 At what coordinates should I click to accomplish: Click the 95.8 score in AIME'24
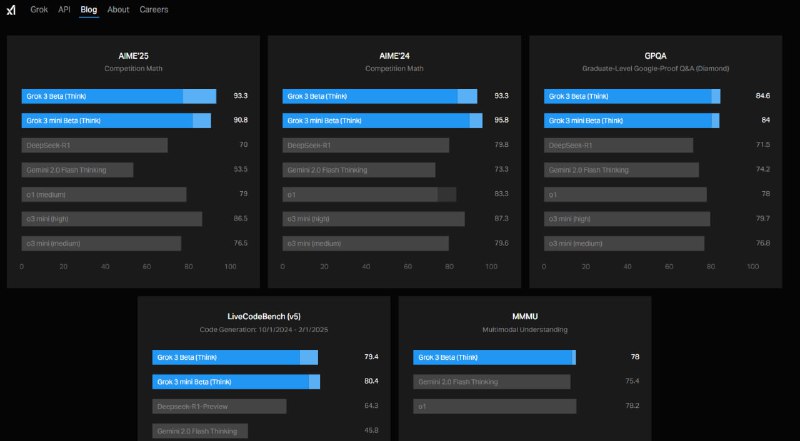click(502, 120)
